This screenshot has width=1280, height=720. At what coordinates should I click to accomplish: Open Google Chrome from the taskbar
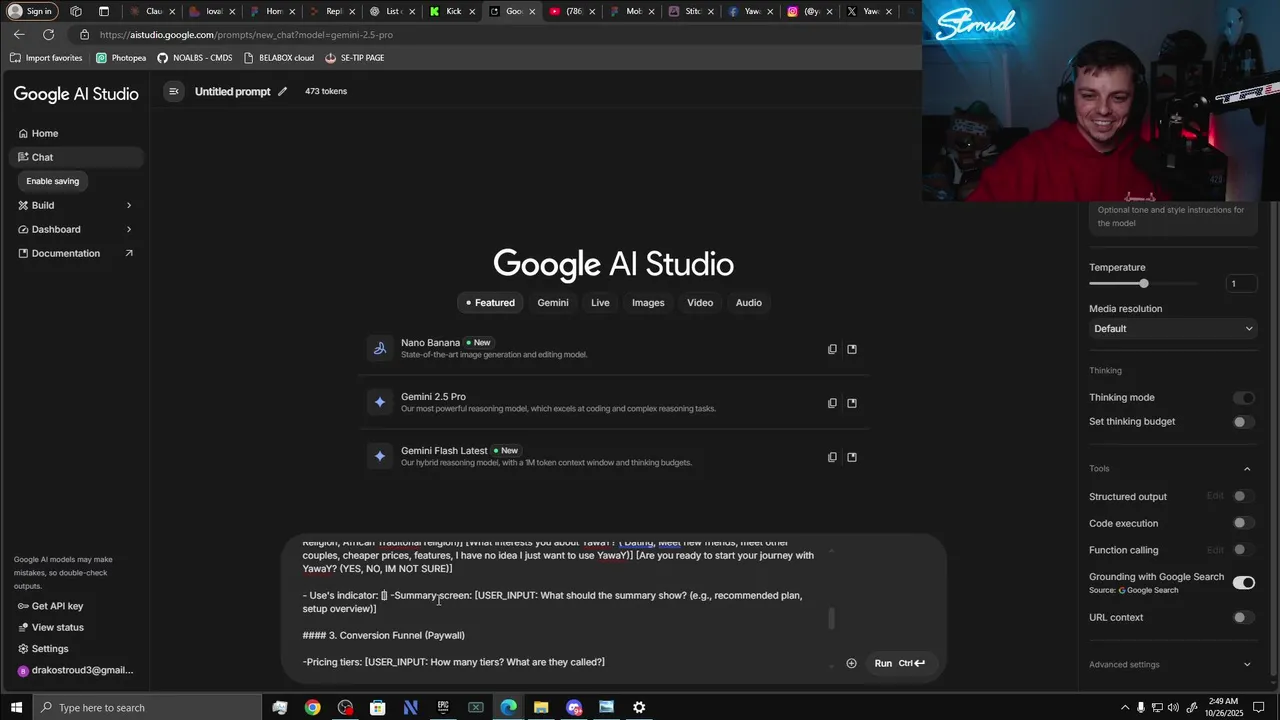313,708
